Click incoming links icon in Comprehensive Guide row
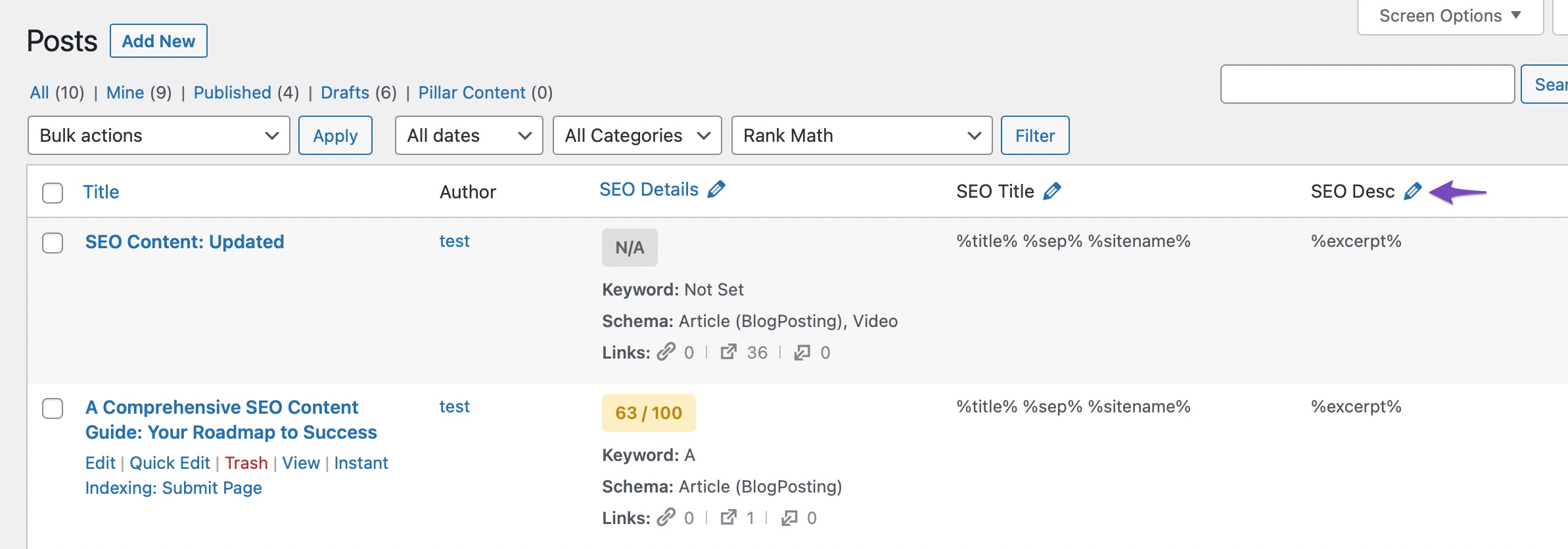The height and width of the screenshot is (549, 1568). click(789, 518)
